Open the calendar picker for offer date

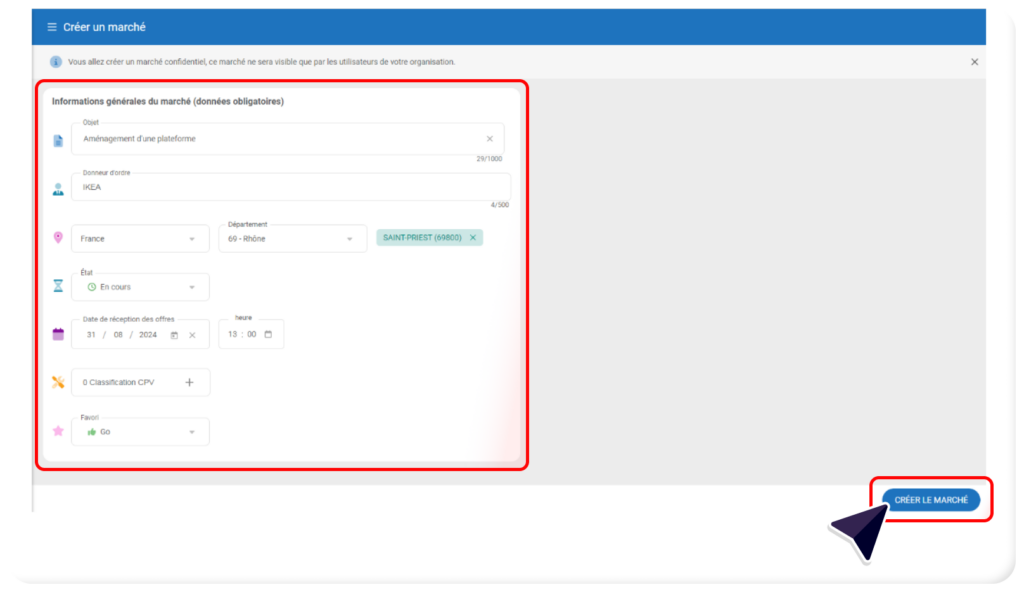coord(174,335)
